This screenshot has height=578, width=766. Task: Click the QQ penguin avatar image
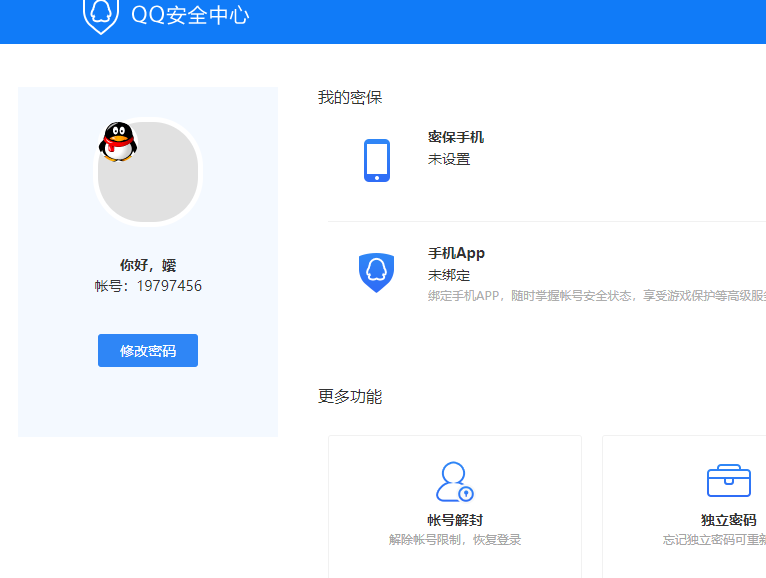coord(118,142)
